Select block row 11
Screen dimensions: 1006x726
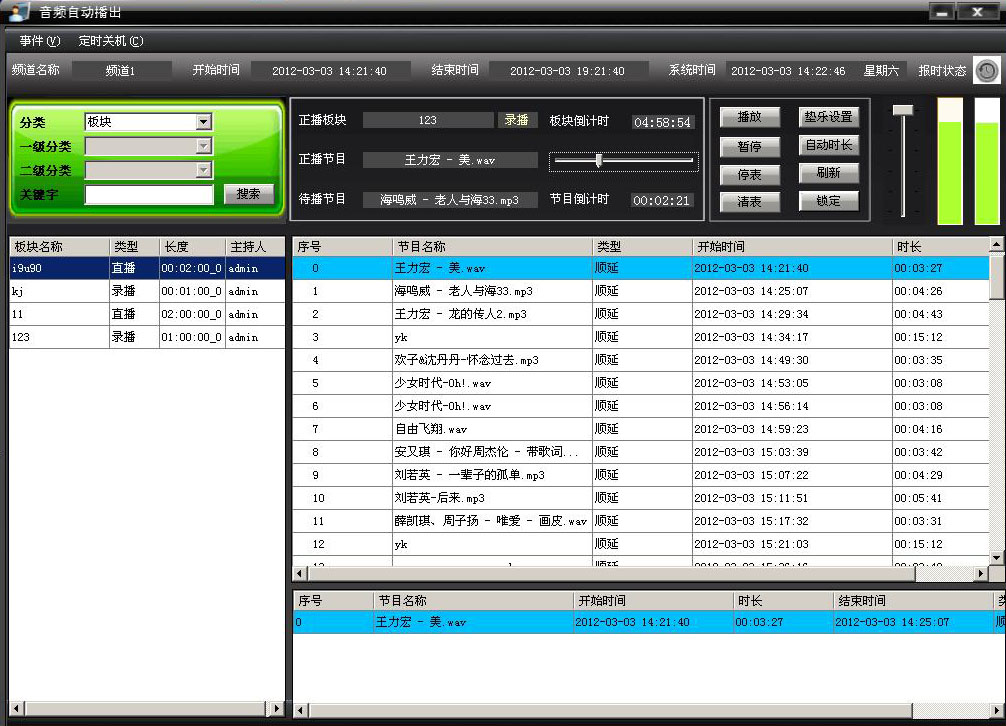click(147, 314)
